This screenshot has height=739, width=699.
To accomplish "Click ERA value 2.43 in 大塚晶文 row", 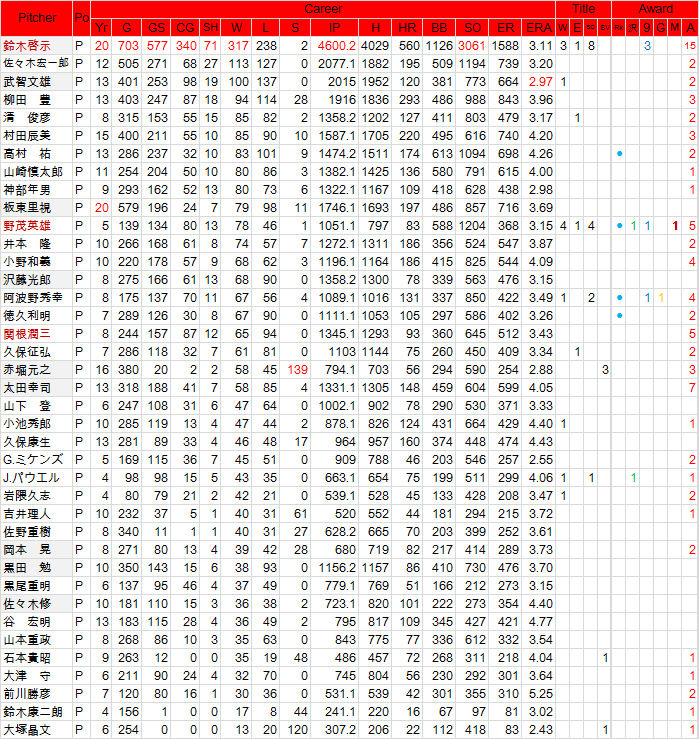I will pos(540,730).
